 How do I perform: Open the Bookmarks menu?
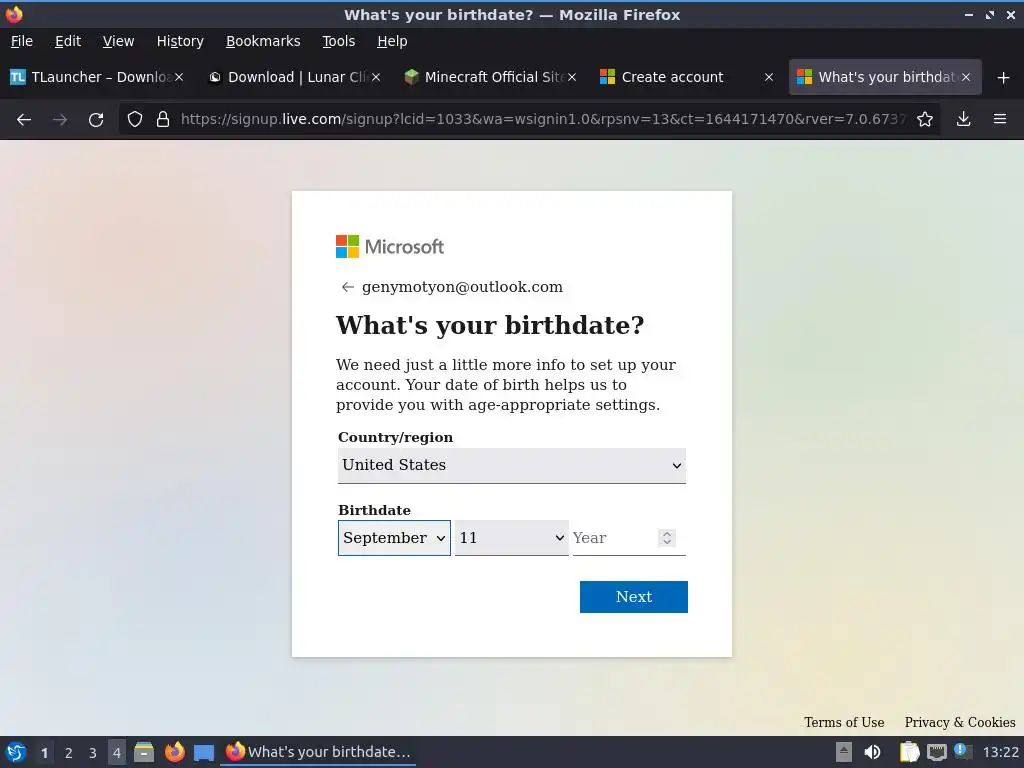(x=263, y=41)
